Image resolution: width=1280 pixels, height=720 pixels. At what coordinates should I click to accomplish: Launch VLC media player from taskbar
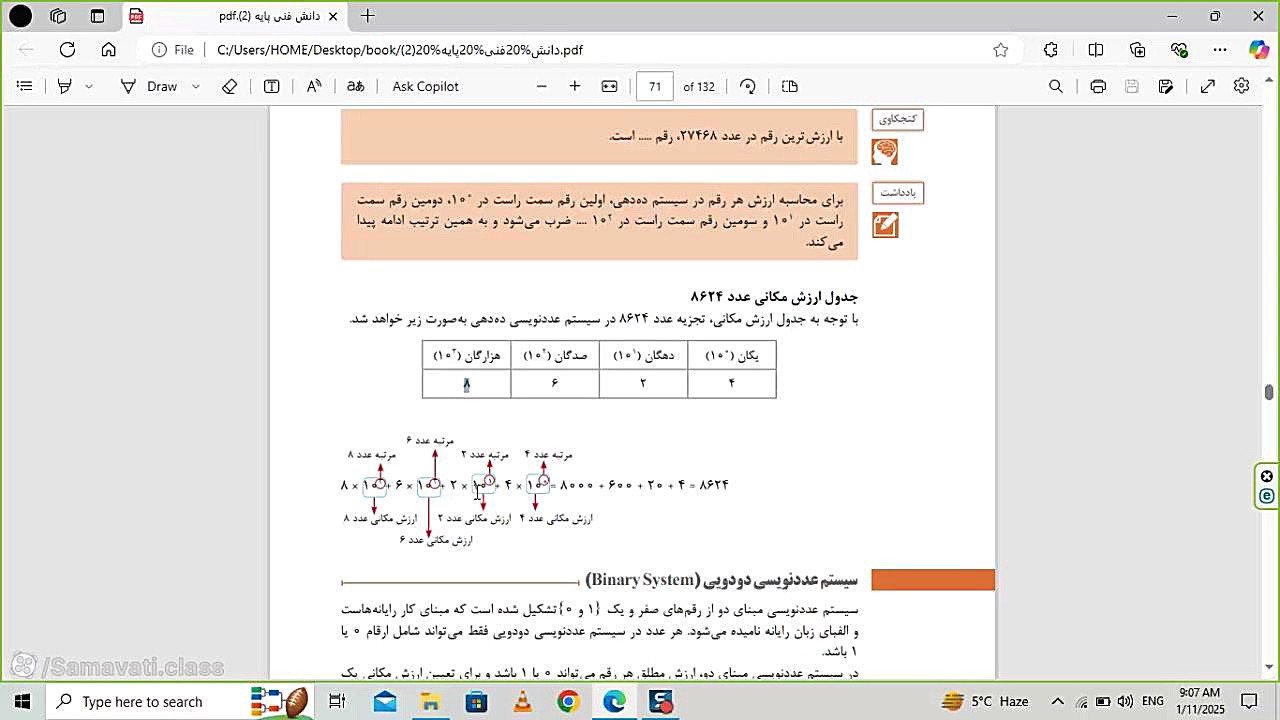(x=522, y=701)
